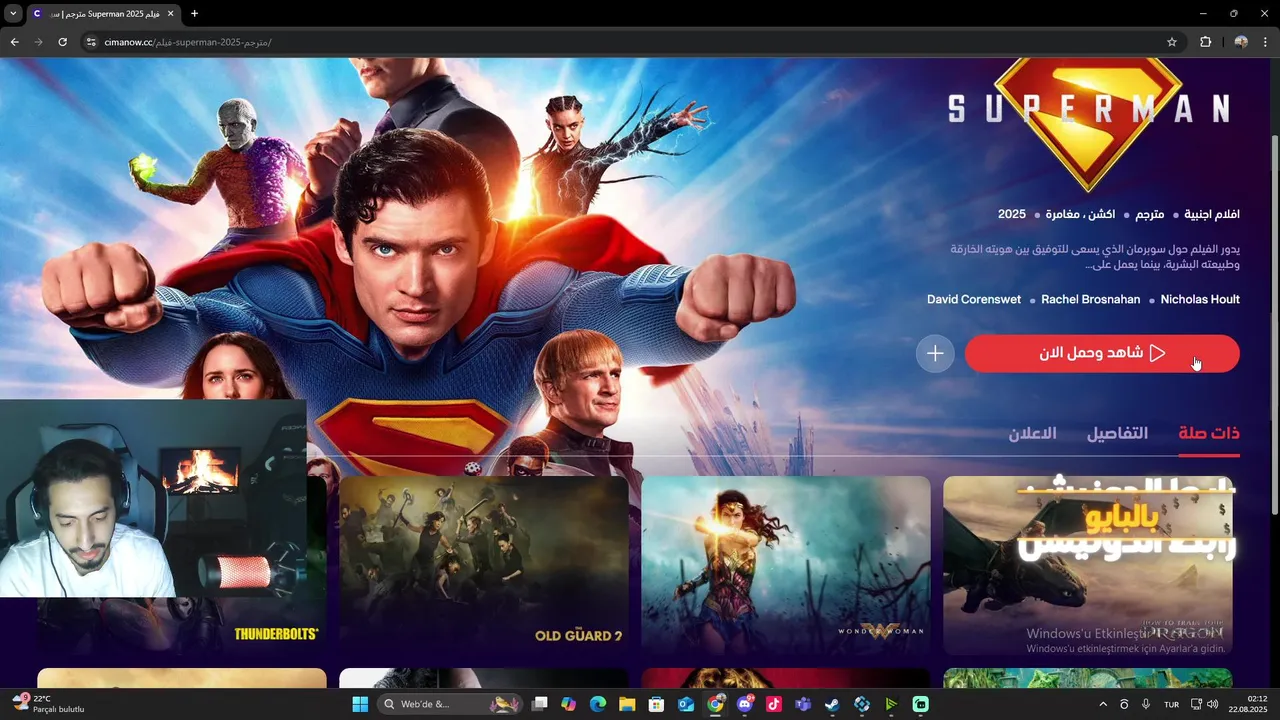Open Microsoft Teams from the taskbar
Viewport: 1280px width, 720px height.
803,704
